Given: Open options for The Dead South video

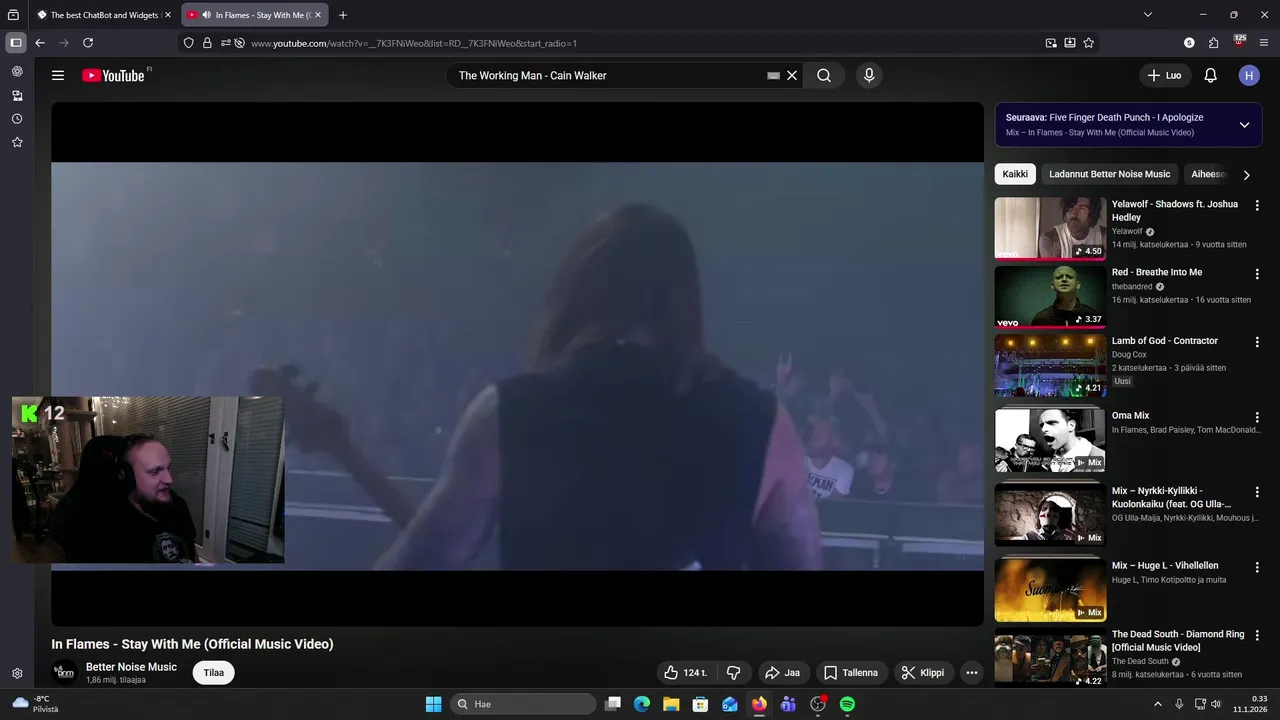Looking at the screenshot, I should point(1257,635).
